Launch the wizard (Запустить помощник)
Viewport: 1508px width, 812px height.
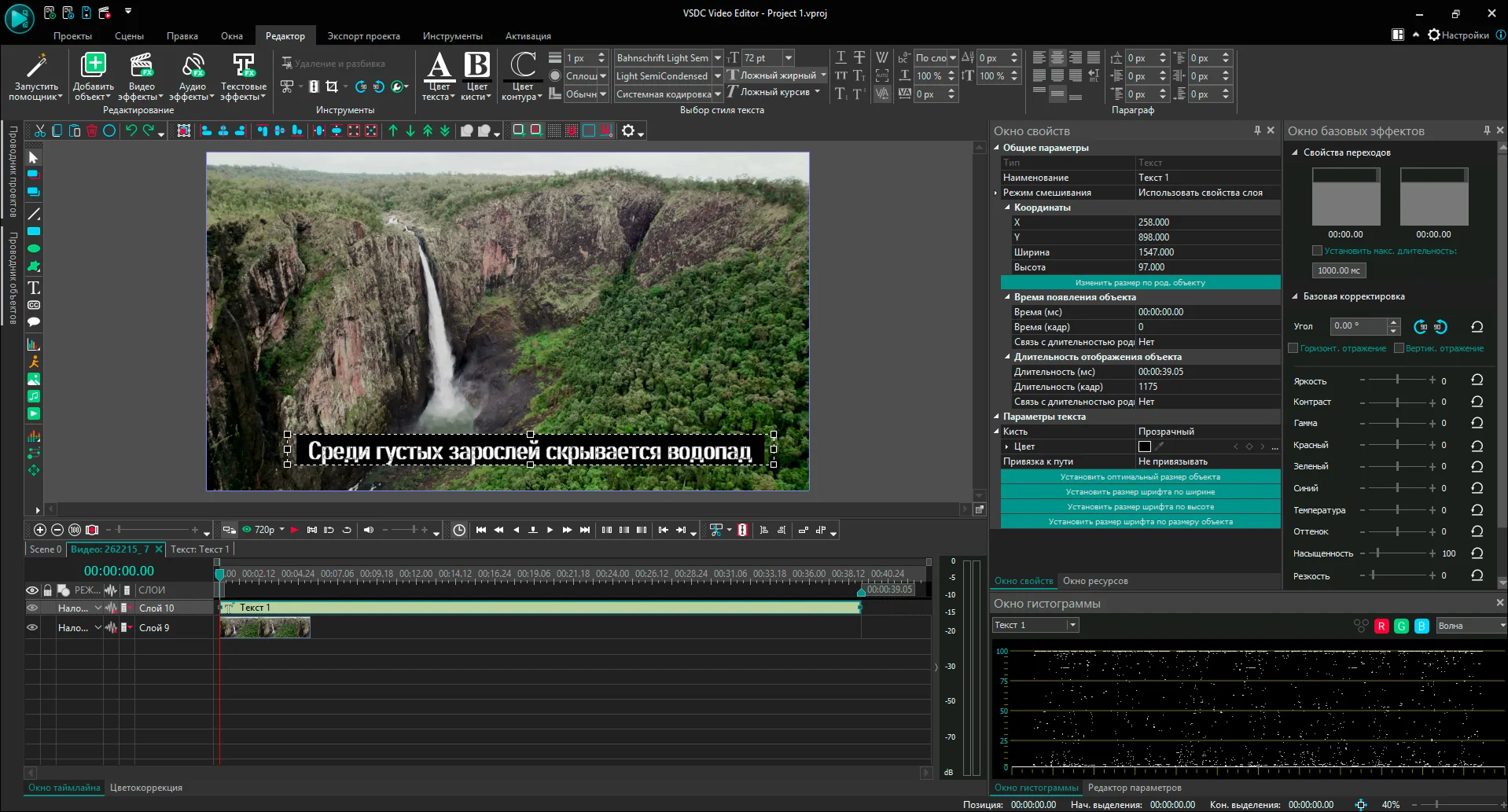[x=36, y=77]
